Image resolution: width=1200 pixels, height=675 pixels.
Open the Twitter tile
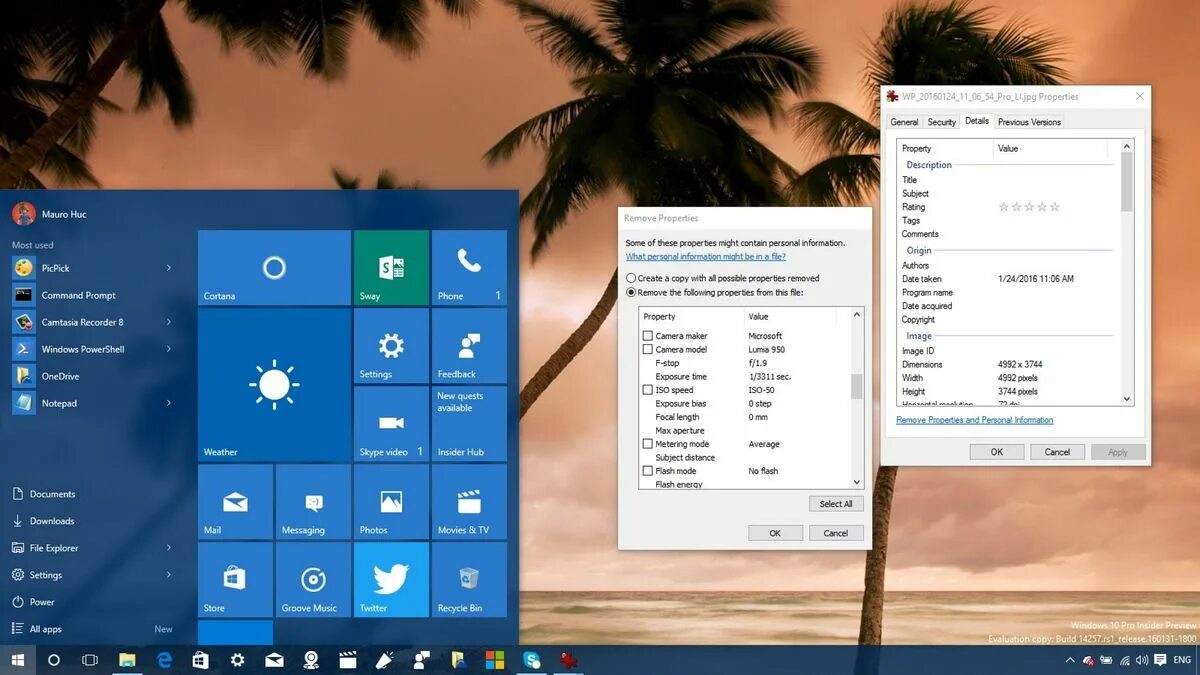[391, 579]
